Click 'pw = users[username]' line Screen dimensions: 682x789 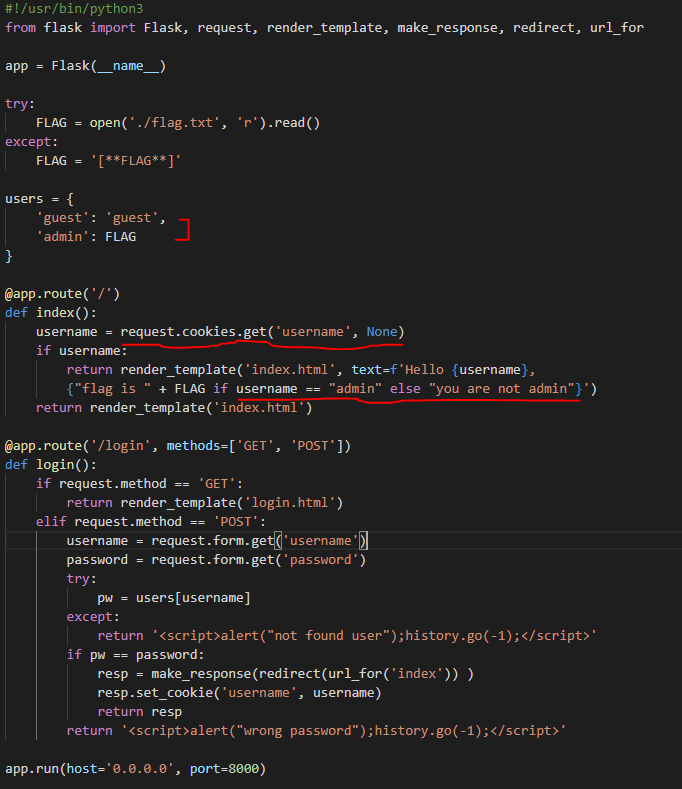coord(174,598)
